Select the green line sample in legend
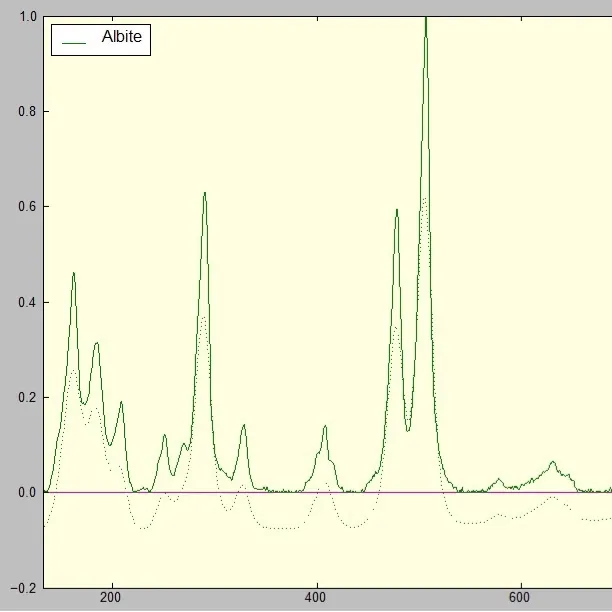Screen dimensions: 612x612 (x=74, y=43)
